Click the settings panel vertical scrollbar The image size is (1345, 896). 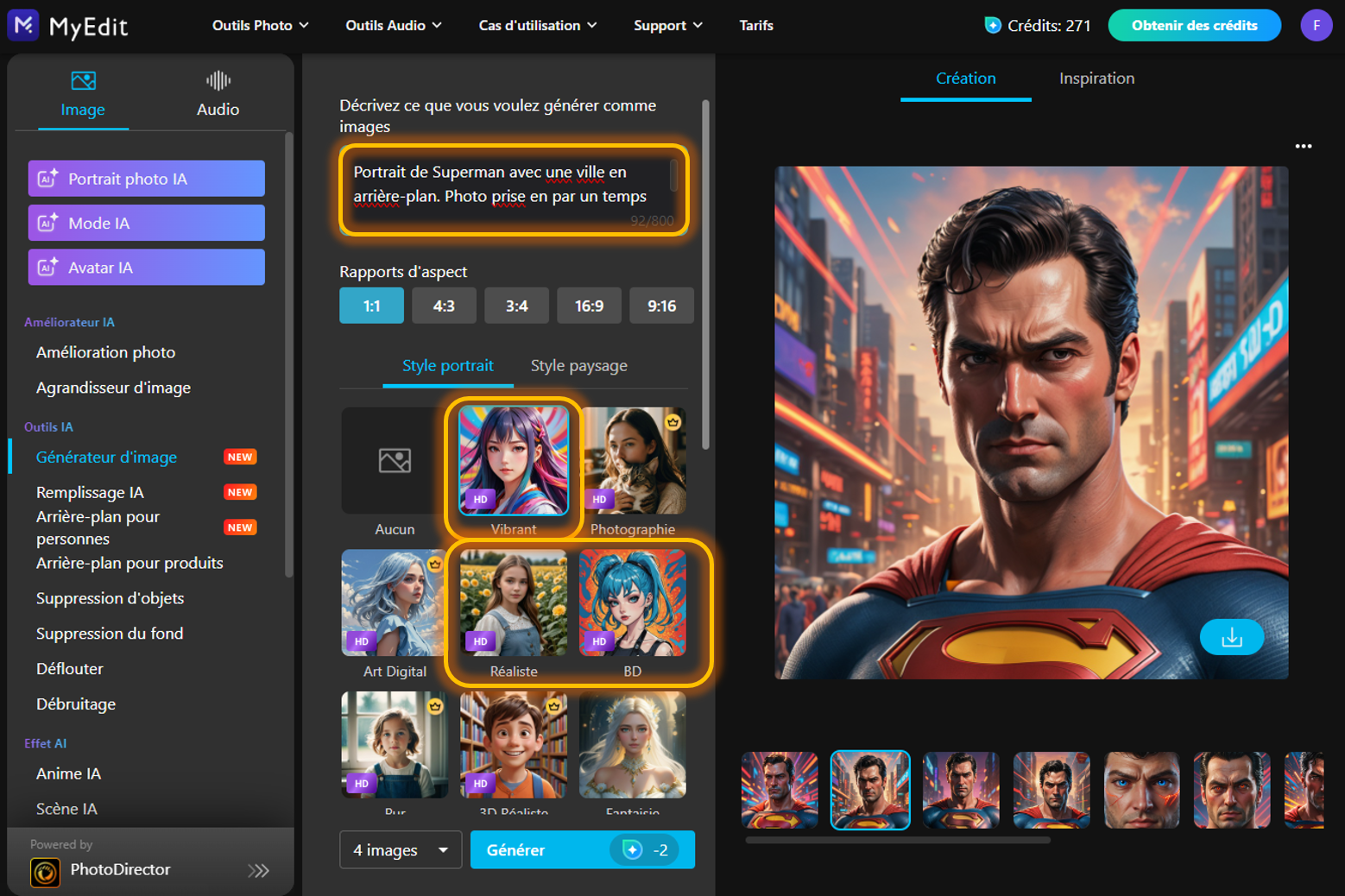point(705,274)
